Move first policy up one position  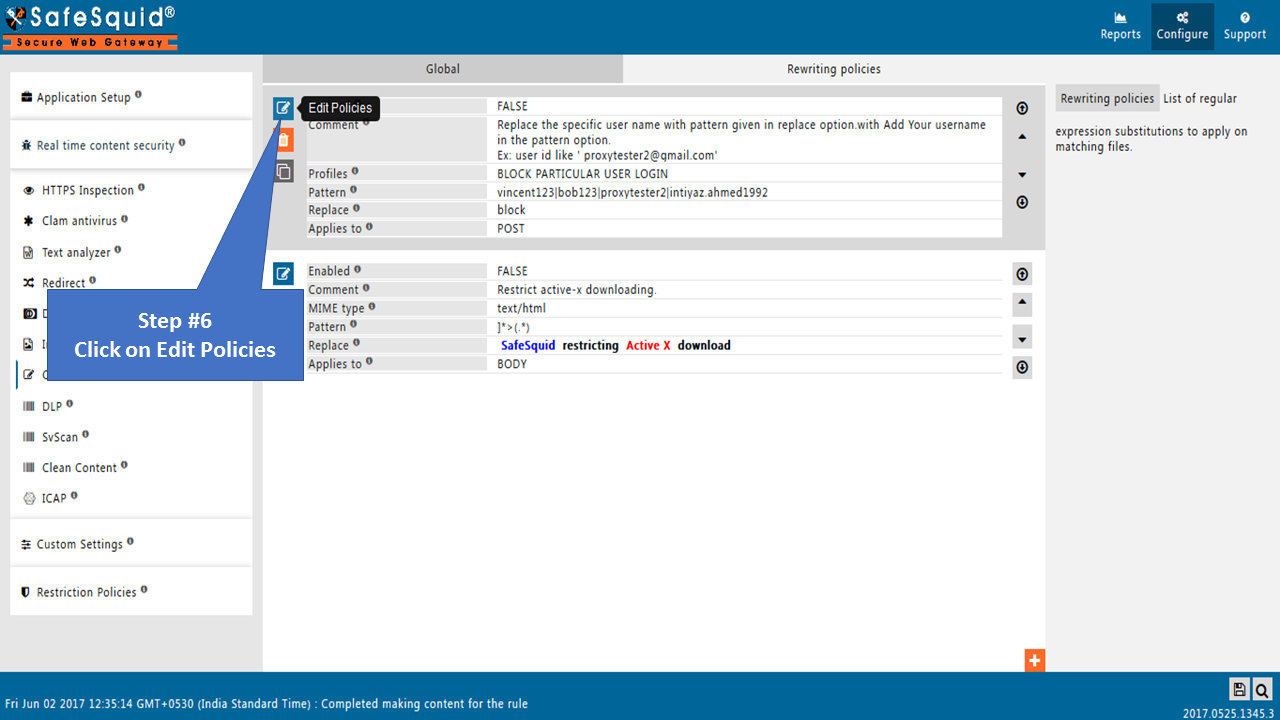click(x=1022, y=136)
